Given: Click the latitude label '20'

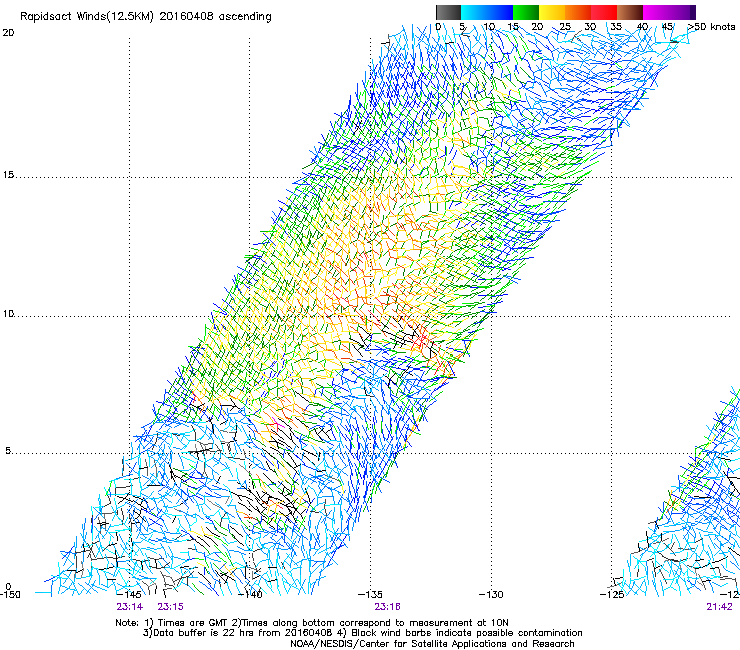Looking at the screenshot, I should (x=8, y=33).
